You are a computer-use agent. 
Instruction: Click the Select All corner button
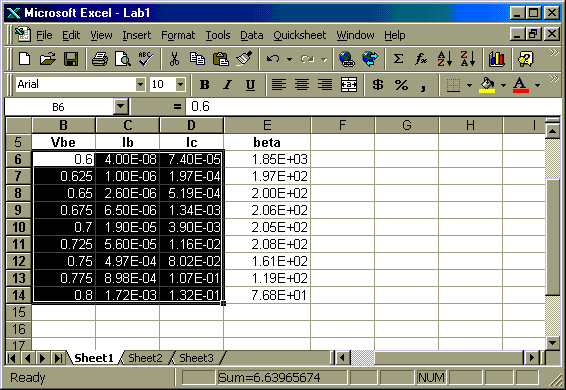coord(18,125)
